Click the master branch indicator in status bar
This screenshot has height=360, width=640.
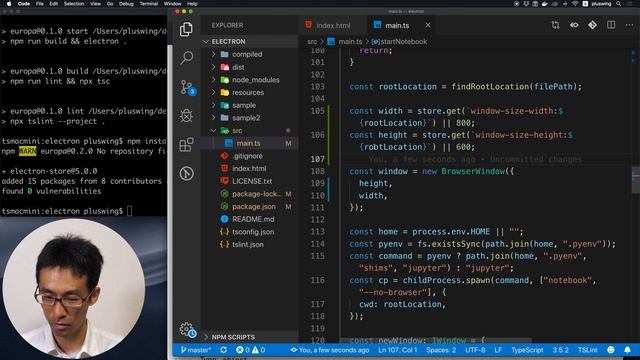tap(196, 350)
